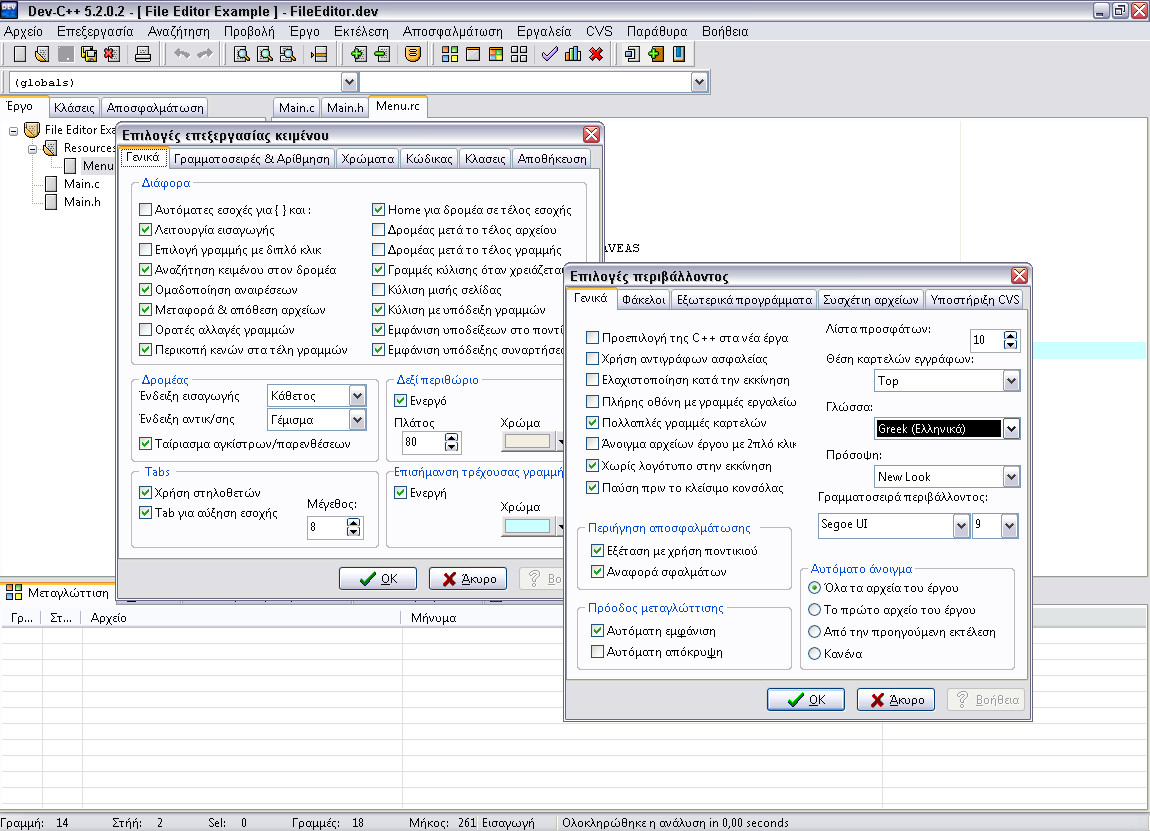Image resolution: width=1150 pixels, height=831 pixels.
Task: Toggle 'Κύλιση μισής σελίδας' checkbox
Action: (x=378, y=290)
